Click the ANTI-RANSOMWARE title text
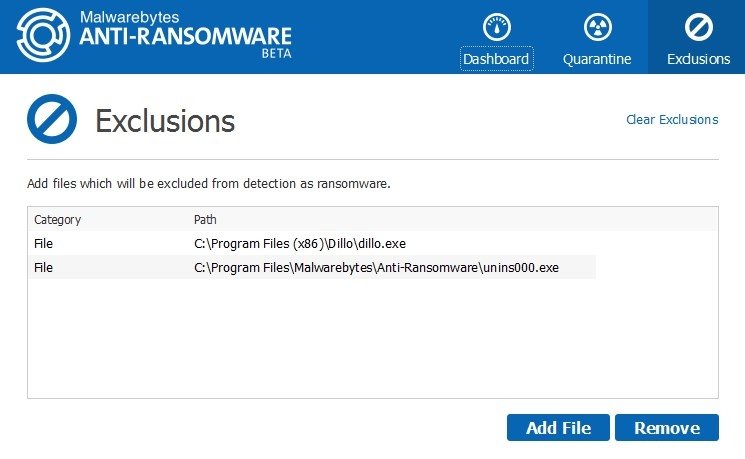This screenshot has width=745, height=459. [185, 36]
